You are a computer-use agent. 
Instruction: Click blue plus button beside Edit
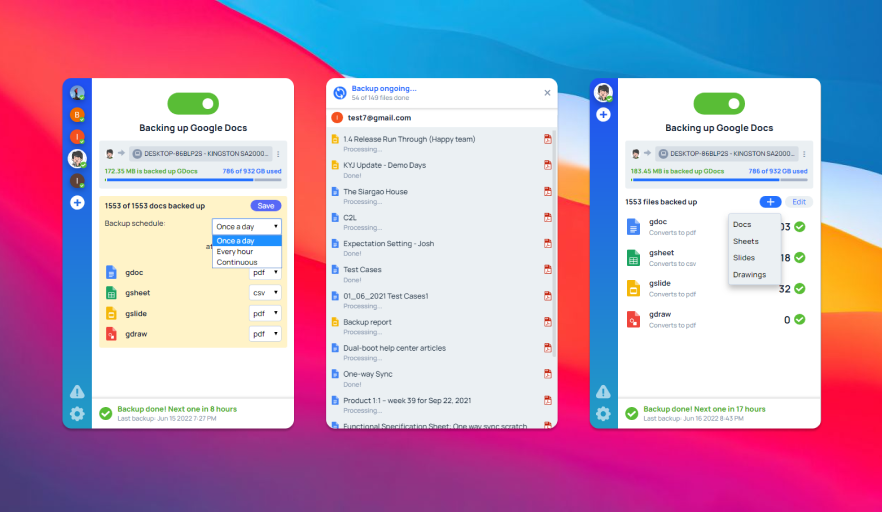pyautogui.click(x=770, y=202)
